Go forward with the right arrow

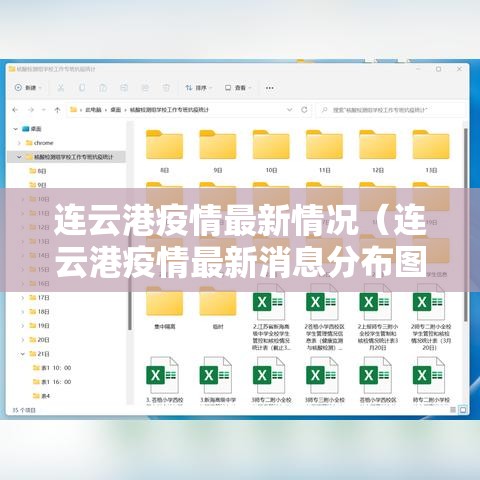click(x=31, y=110)
